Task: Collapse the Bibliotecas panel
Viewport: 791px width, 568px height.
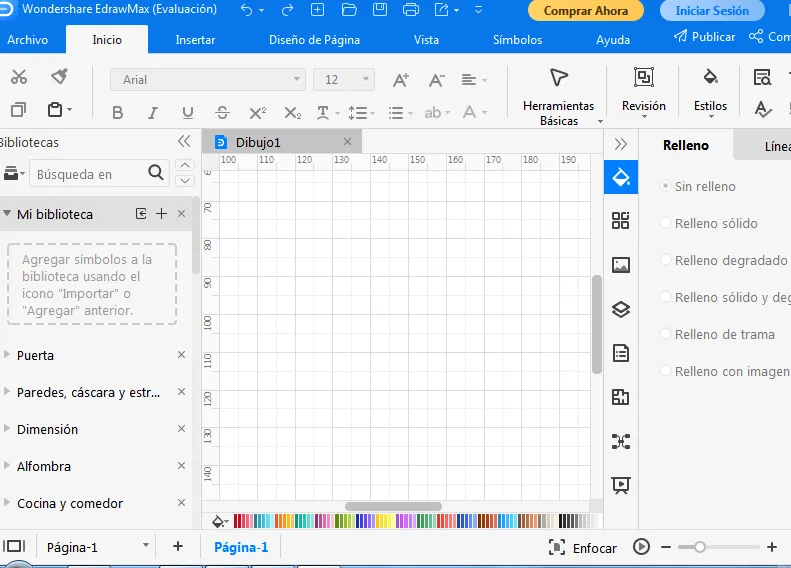Action: point(184,141)
